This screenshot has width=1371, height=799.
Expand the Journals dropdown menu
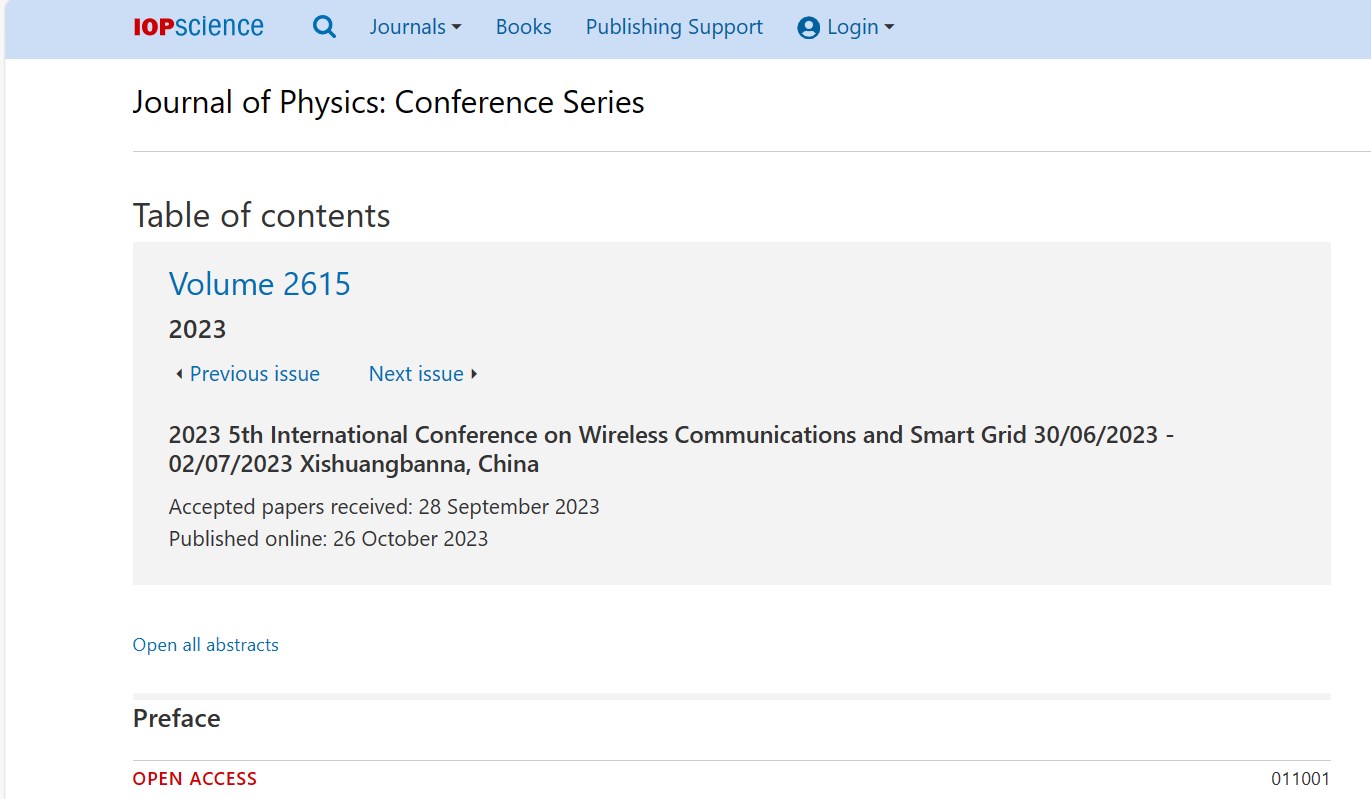point(415,27)
